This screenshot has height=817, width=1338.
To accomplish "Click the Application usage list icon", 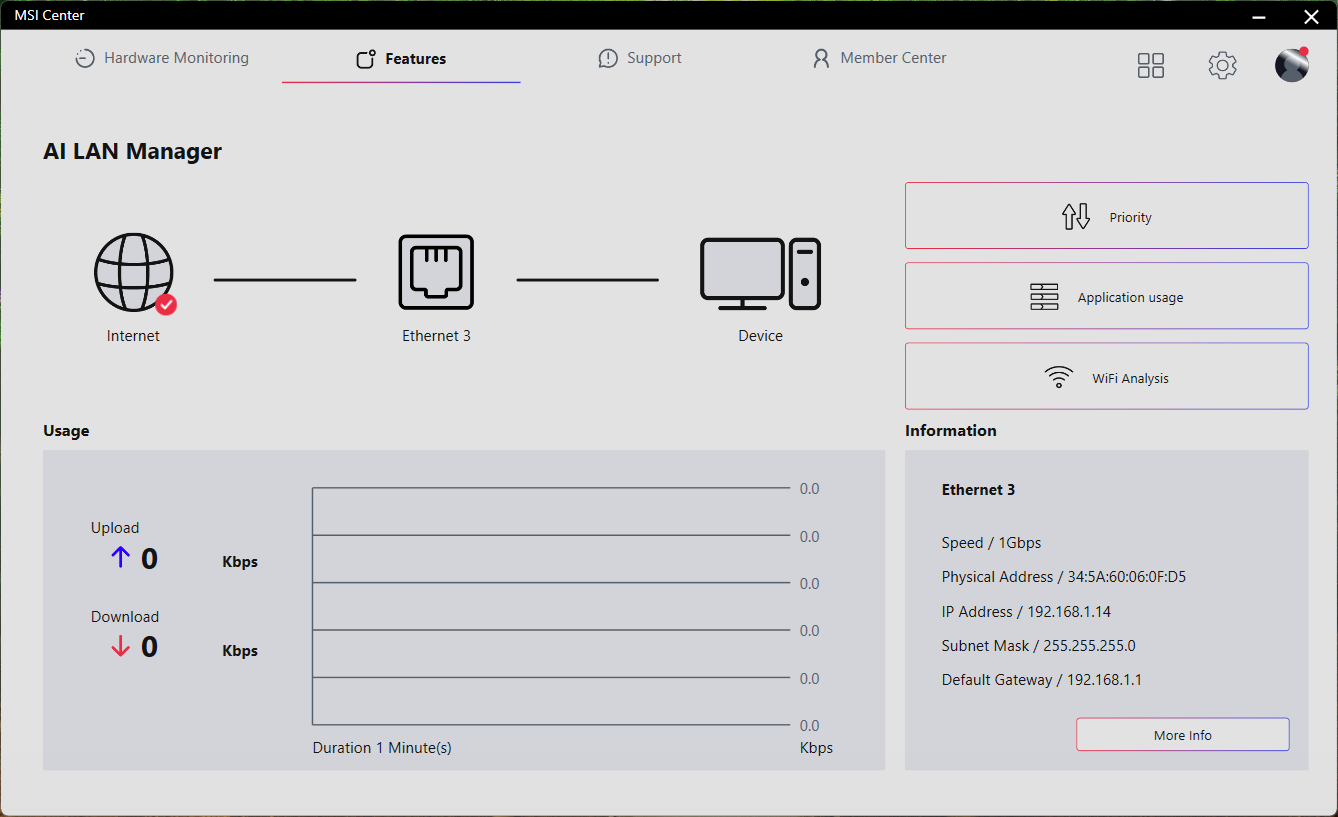I will [x=1044, y=297].
